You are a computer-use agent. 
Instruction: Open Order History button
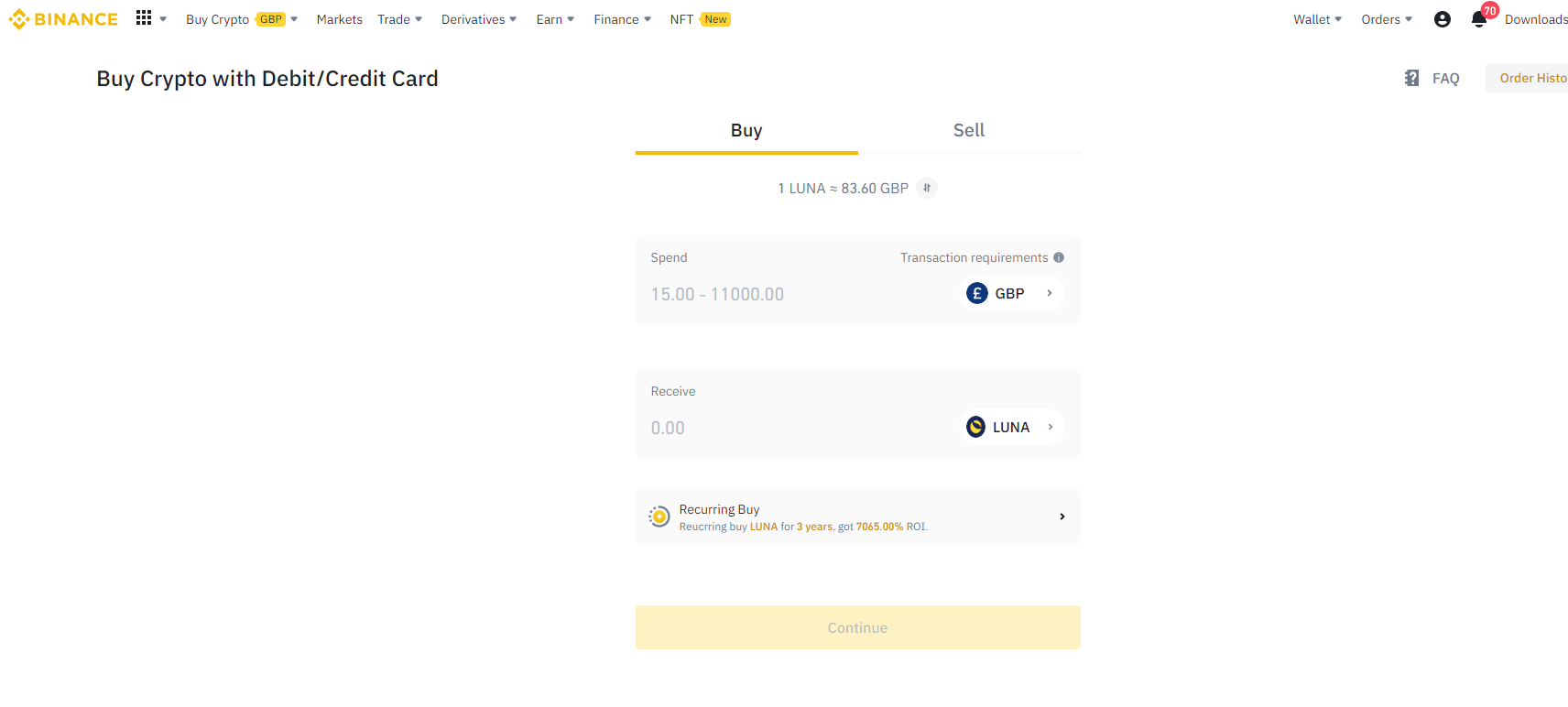pyautogui.click(x=1531, y=79)
